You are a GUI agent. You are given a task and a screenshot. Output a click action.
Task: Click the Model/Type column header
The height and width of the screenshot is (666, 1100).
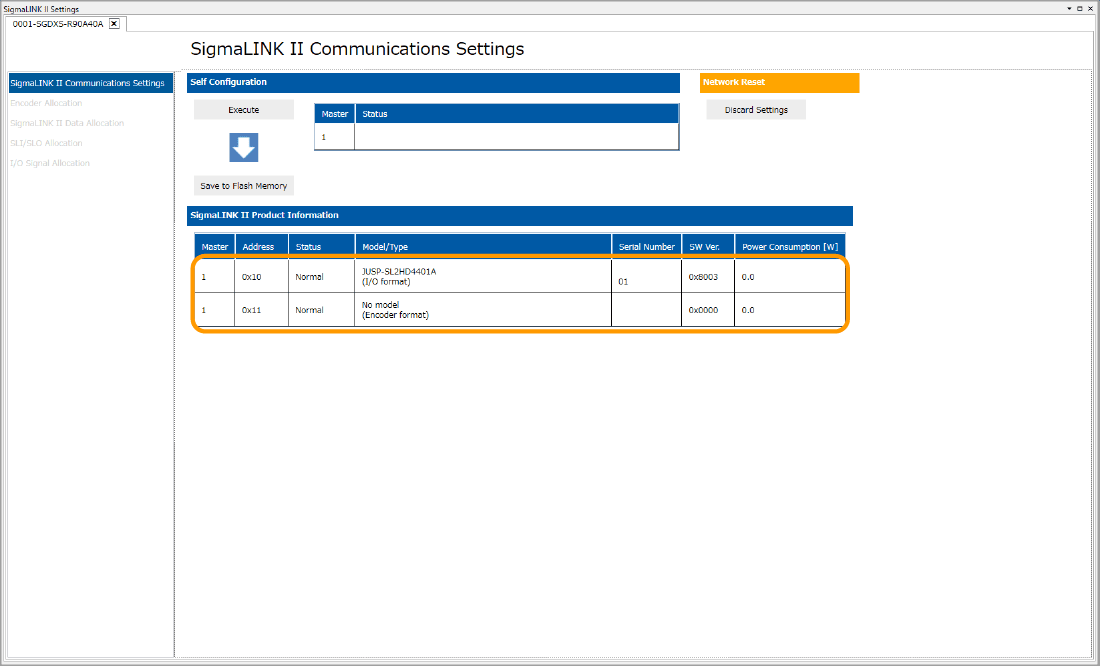point(483,247)
